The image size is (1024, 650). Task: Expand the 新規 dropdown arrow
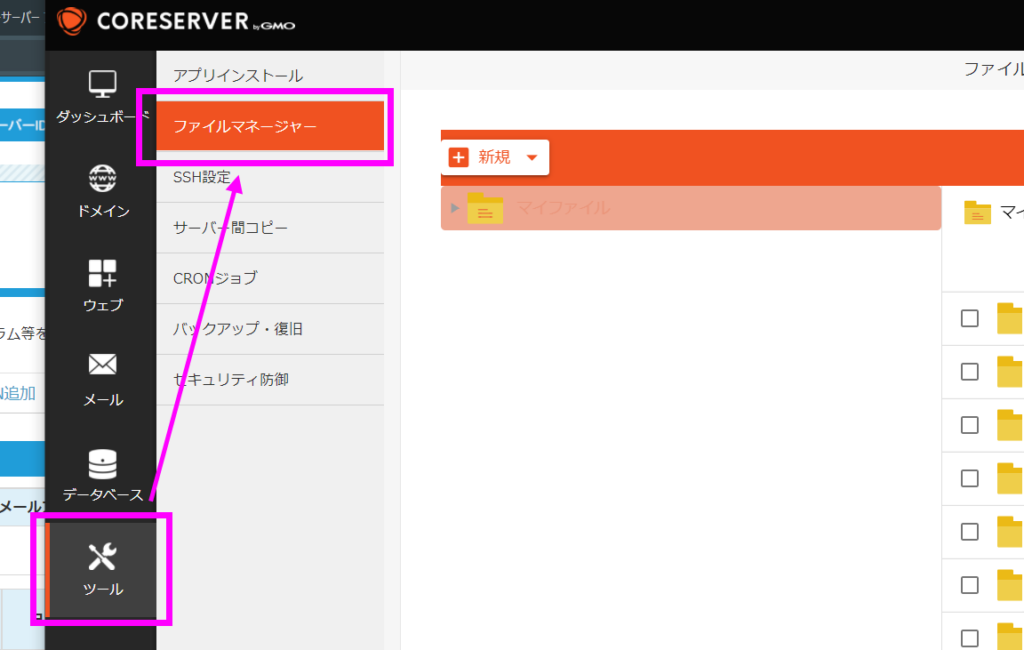click(532, 157)
